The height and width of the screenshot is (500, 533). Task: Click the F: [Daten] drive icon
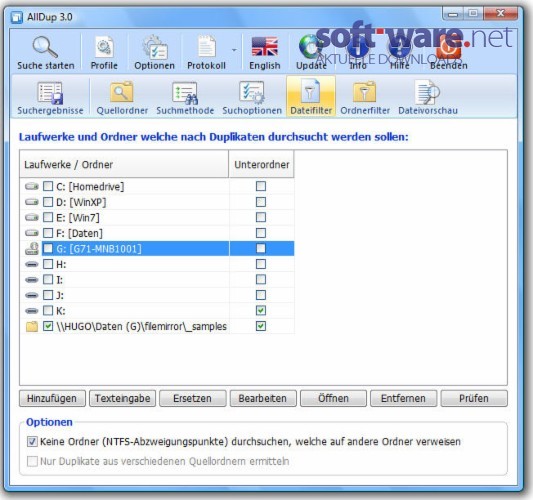point(32,233)
